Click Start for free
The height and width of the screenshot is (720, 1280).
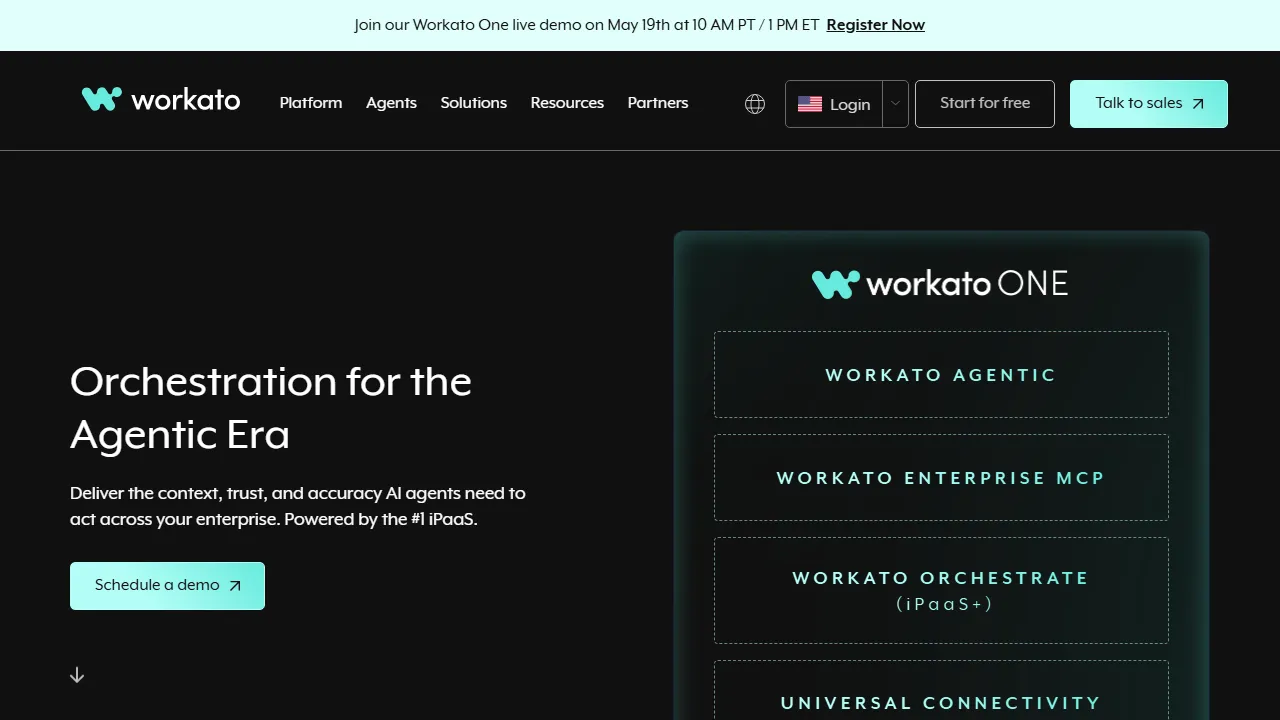pos(985,104)
